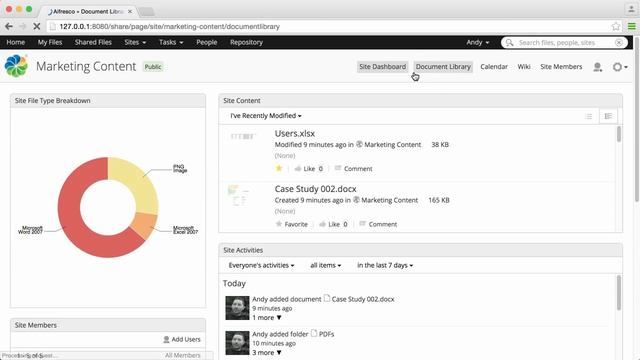The height and width of the screenshot is (360, 640).
Task: Switch Site Content to detailed view
Action: tap(608, 116)
